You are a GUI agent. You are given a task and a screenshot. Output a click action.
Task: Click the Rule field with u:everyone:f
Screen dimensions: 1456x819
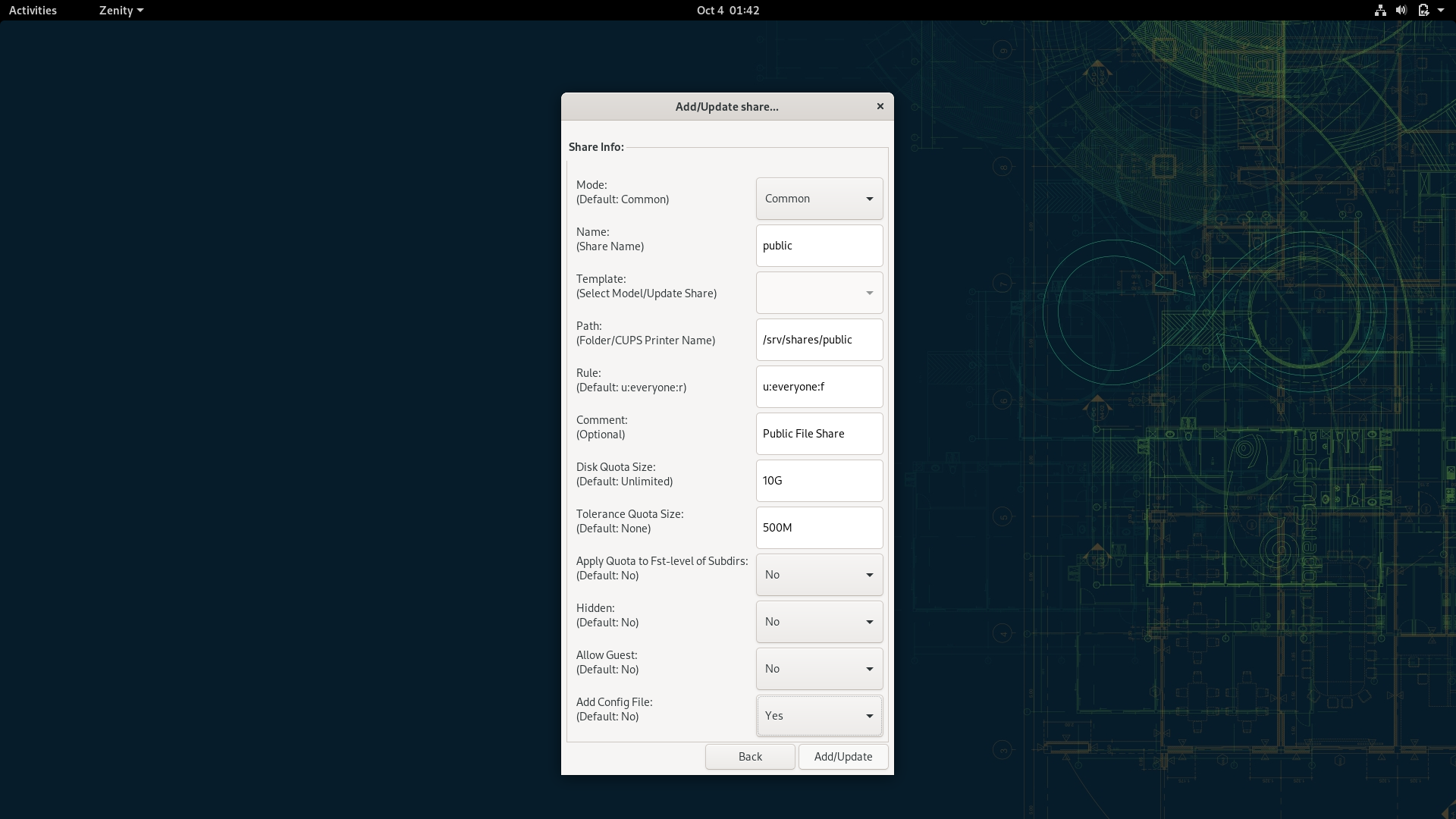[819, 387]
